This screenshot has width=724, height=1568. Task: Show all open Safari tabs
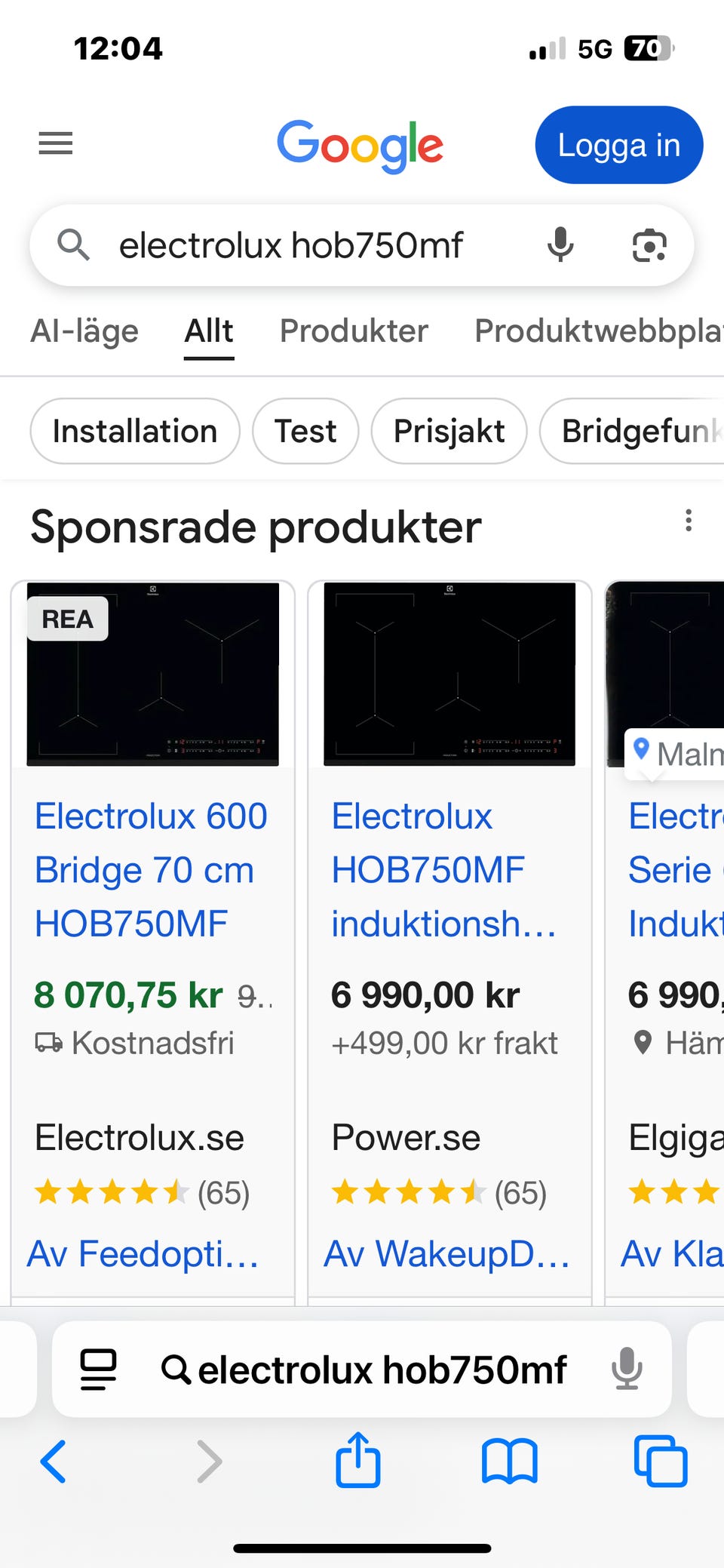tap(661, 1461)
